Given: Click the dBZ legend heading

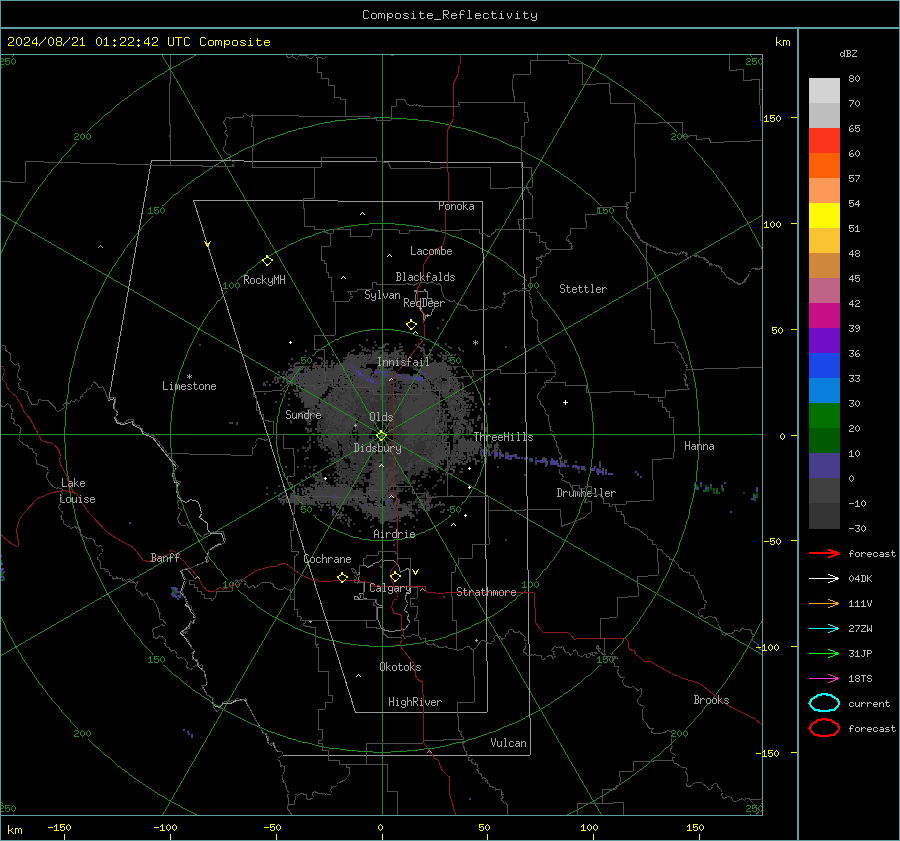Looking at the screenshot, I should [848, 53].
